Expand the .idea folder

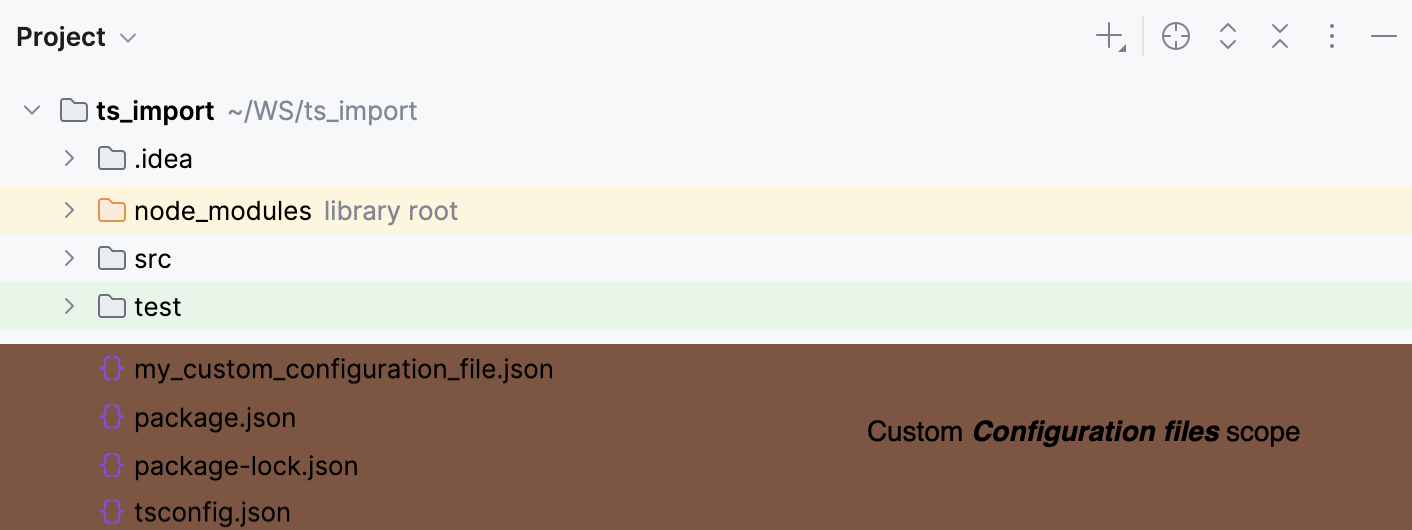pyautogui.click(x=69, y=158)
